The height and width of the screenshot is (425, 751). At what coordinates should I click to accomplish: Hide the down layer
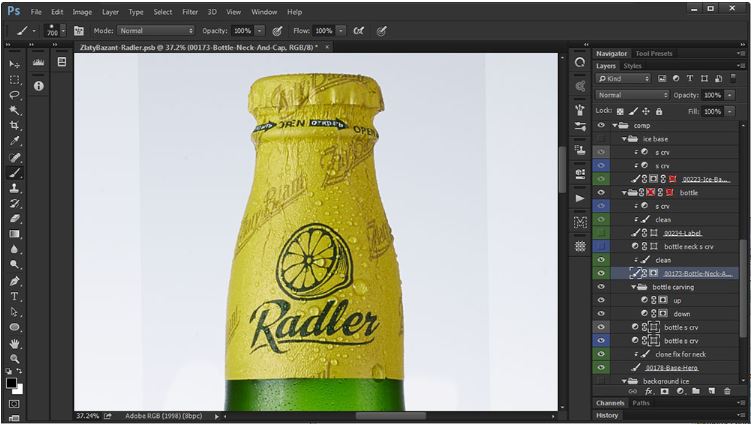tap(601, 313)
